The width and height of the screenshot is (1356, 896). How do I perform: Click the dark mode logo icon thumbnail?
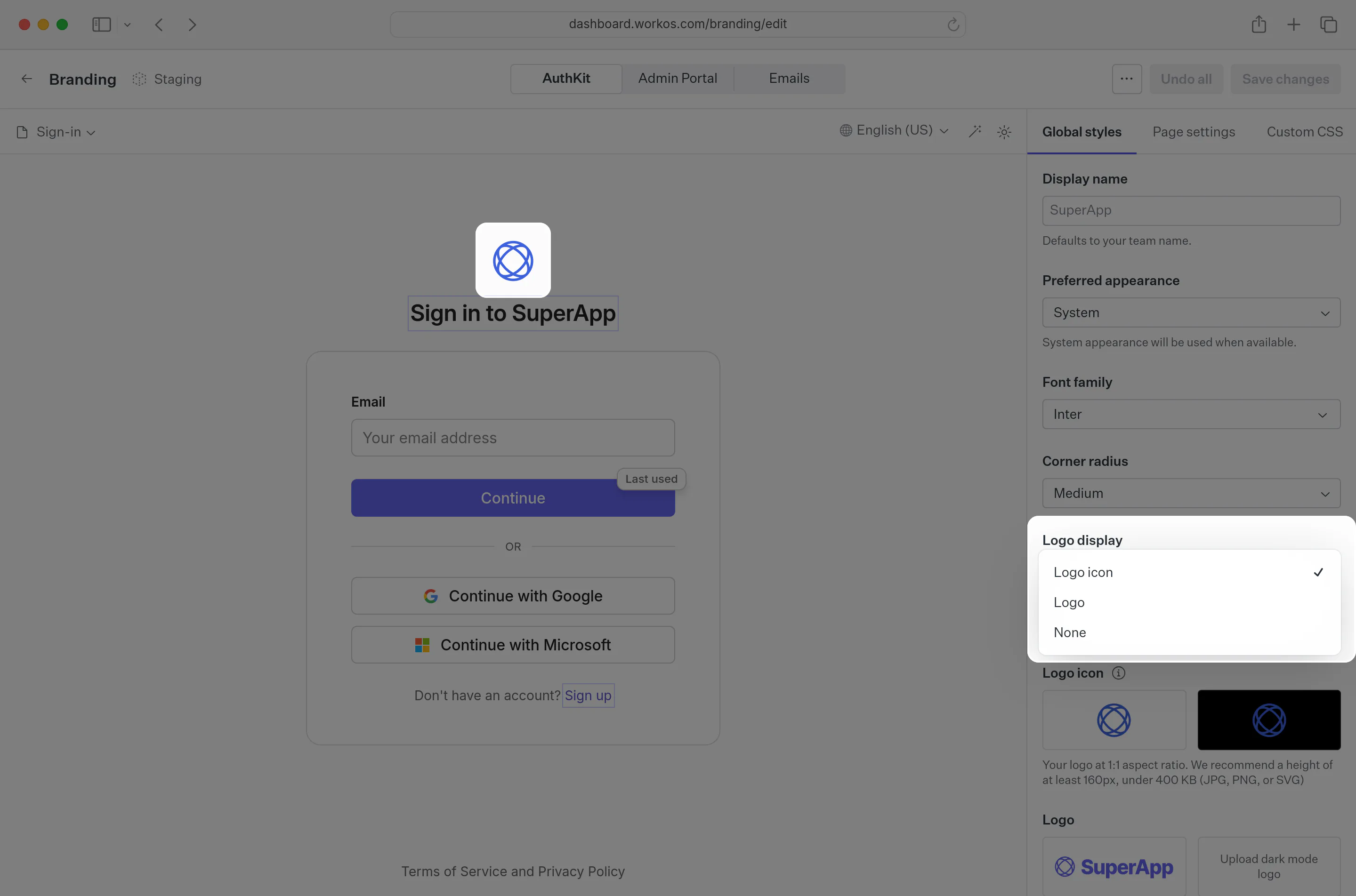pos(1268,720)
